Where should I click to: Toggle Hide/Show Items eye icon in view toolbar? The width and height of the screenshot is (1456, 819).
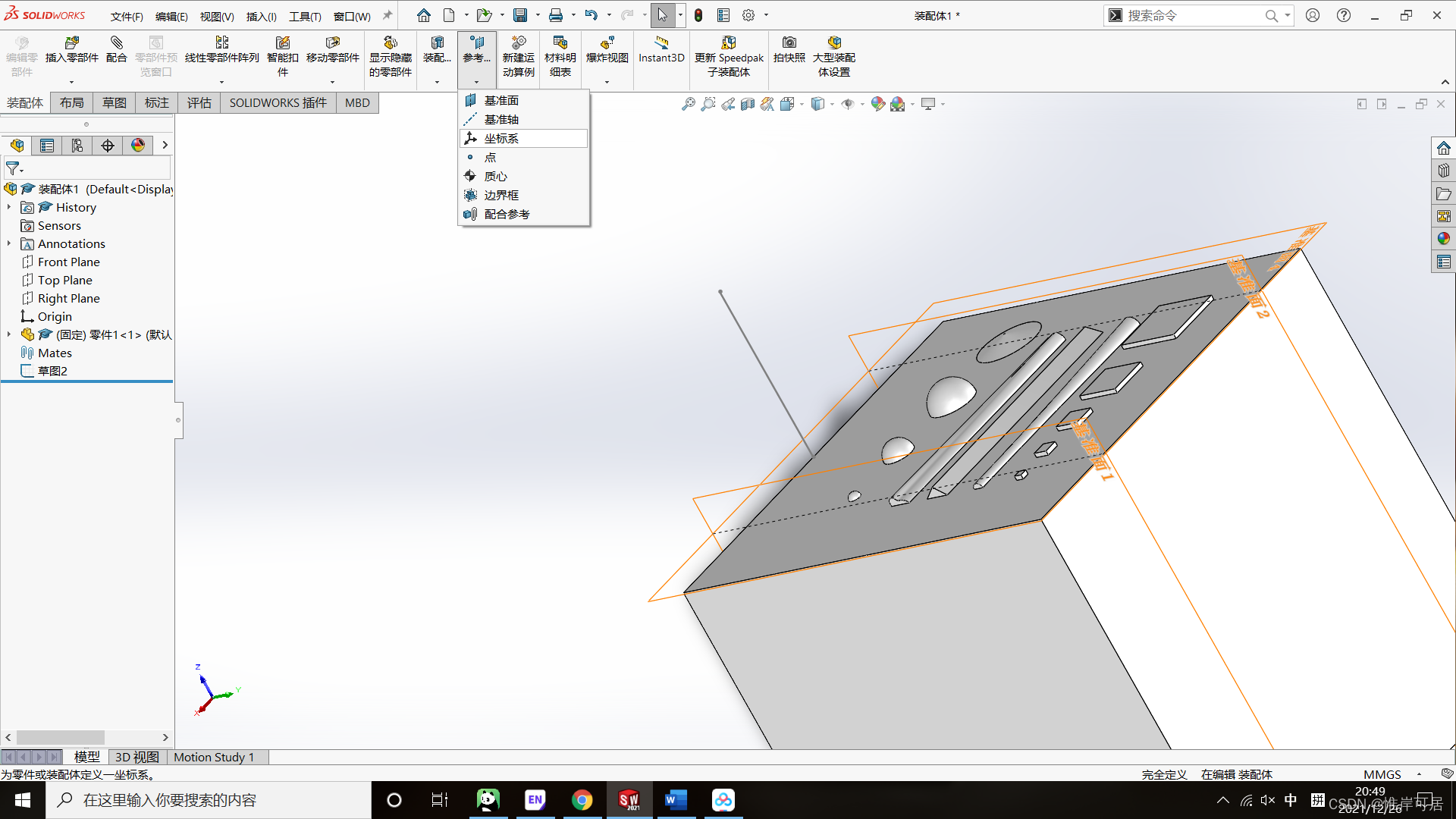click(848, 104)
